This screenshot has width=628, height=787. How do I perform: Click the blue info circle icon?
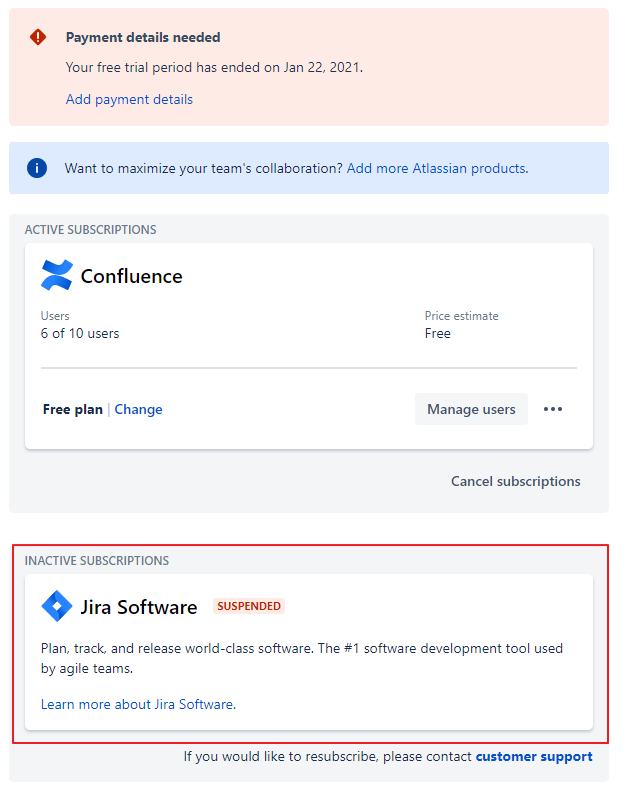coord(37,168)
